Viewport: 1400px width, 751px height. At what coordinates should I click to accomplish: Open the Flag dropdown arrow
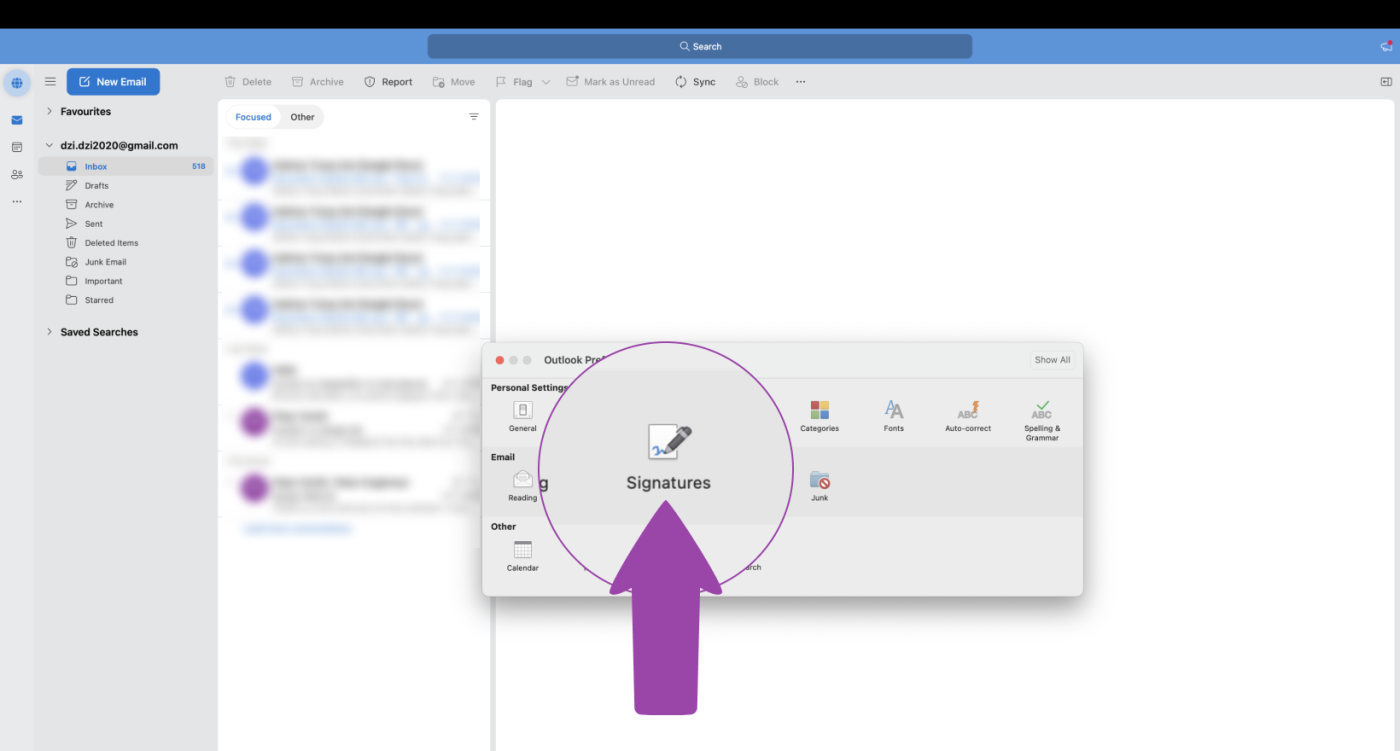pos(546,82)
